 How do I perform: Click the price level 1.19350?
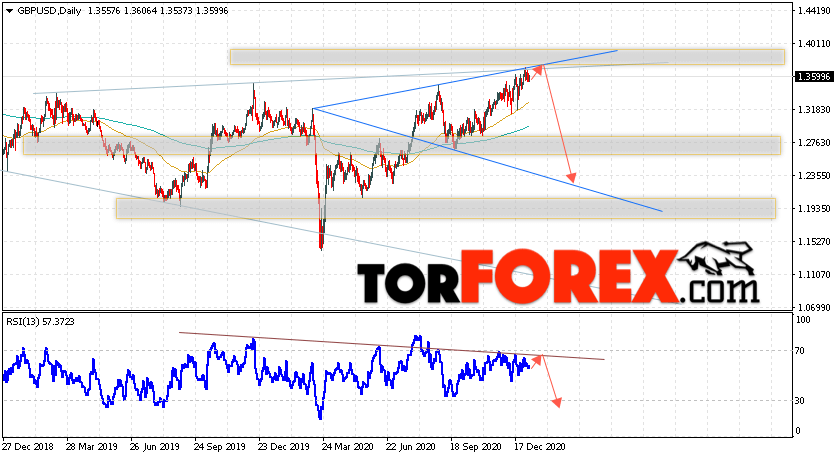tap(814, 208)
